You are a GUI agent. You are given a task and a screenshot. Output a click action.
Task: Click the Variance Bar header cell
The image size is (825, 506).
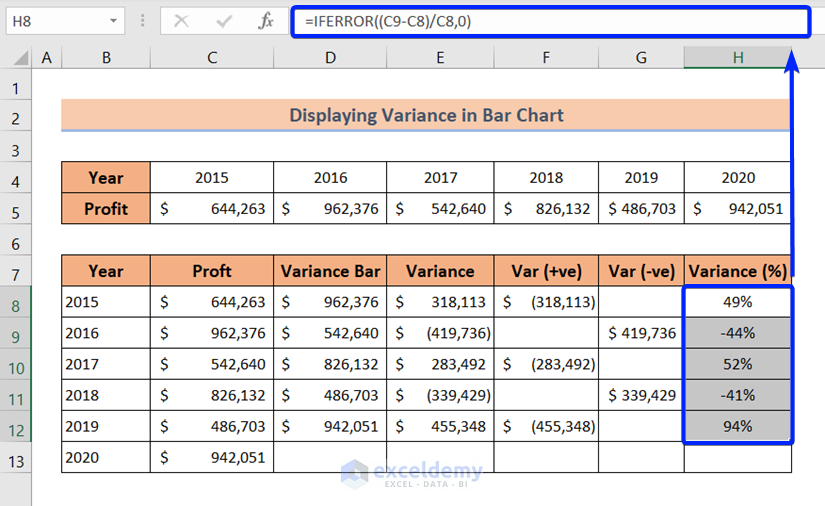tap(330, 271)
